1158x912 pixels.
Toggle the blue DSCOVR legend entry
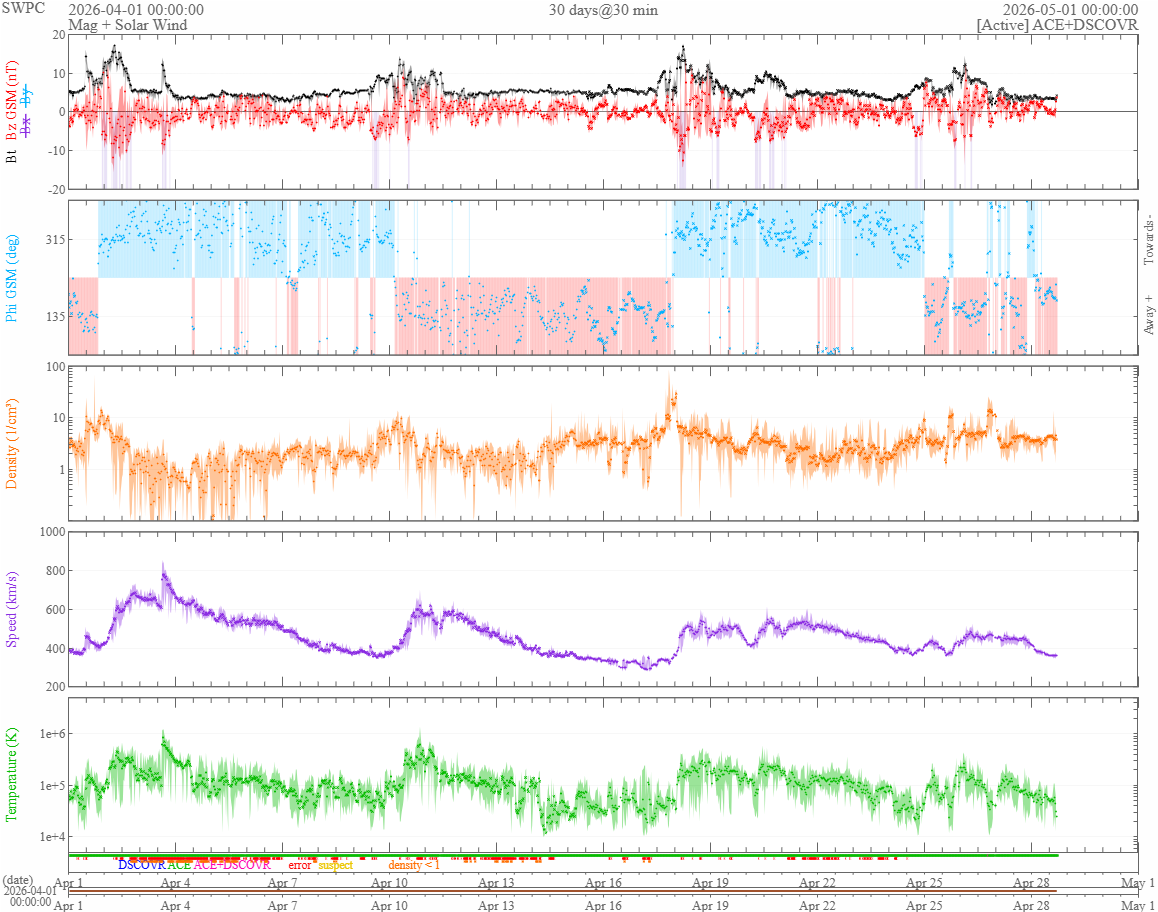[142, 865]
